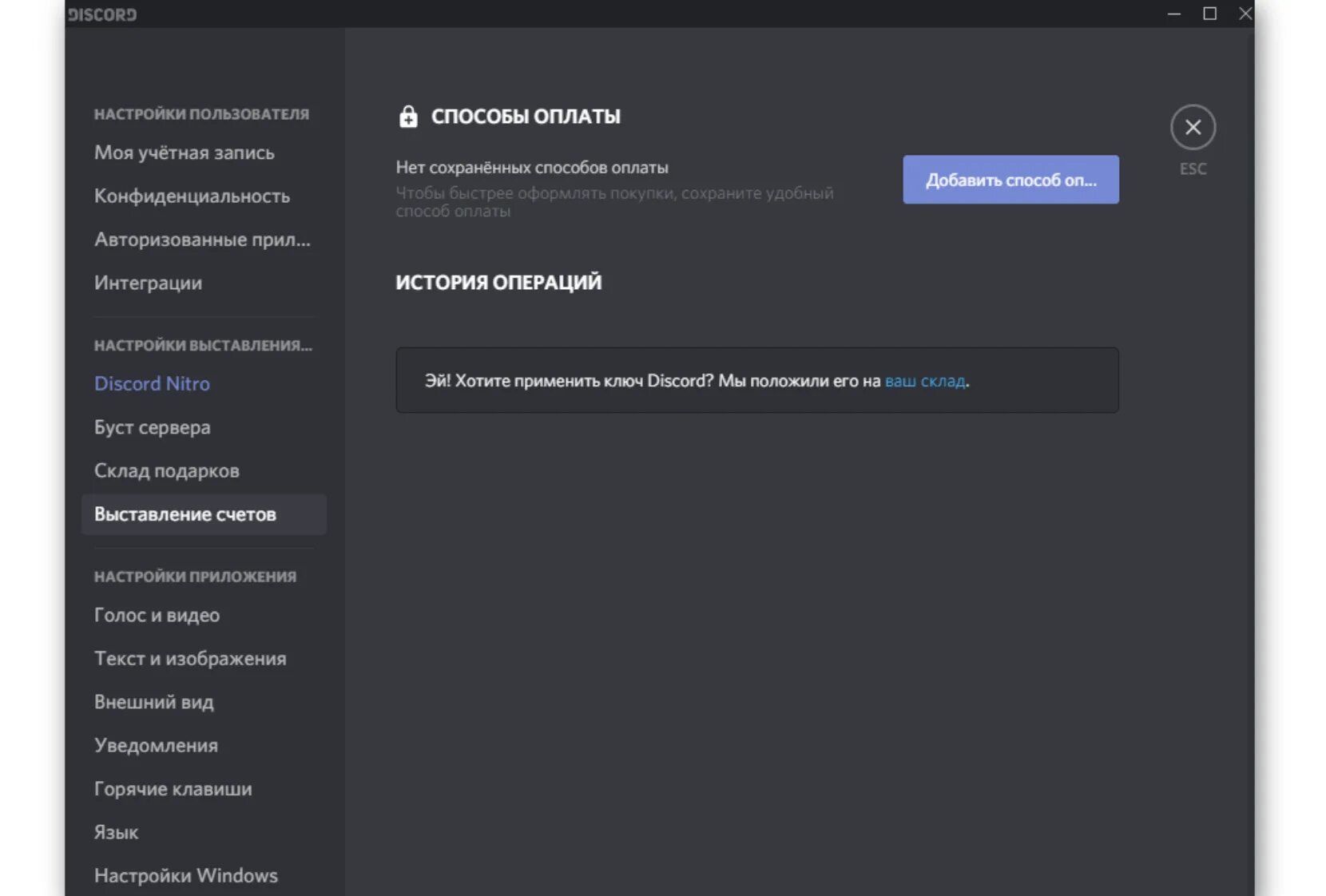Image resolution: width=1326 pixels, height=896 pixels.
Task: Open Уведомления settings
Action: [x=156, y=746]
